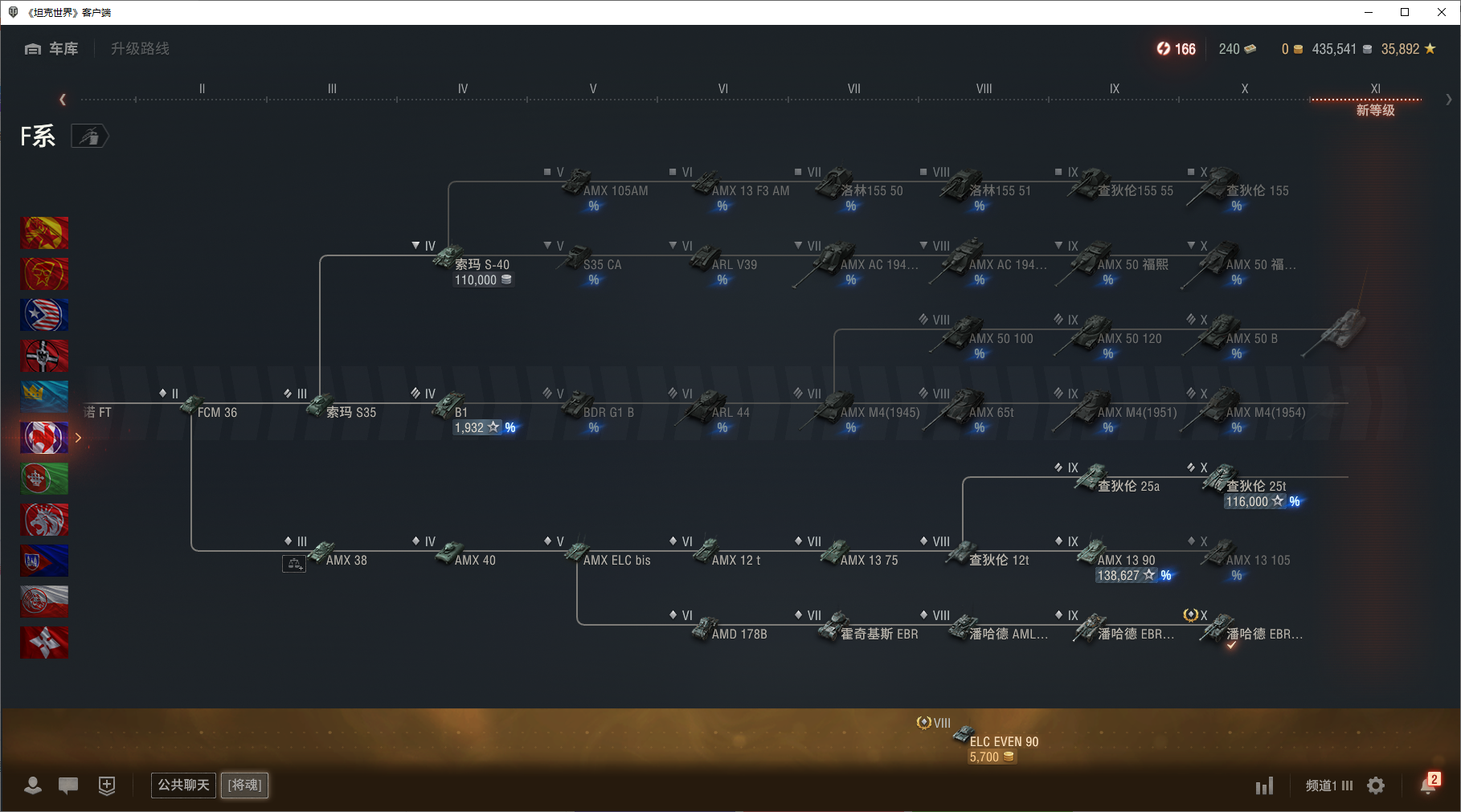1461x812 pixels.
Task: Click the right chevron on tier scale
Action: [1448, 100]
